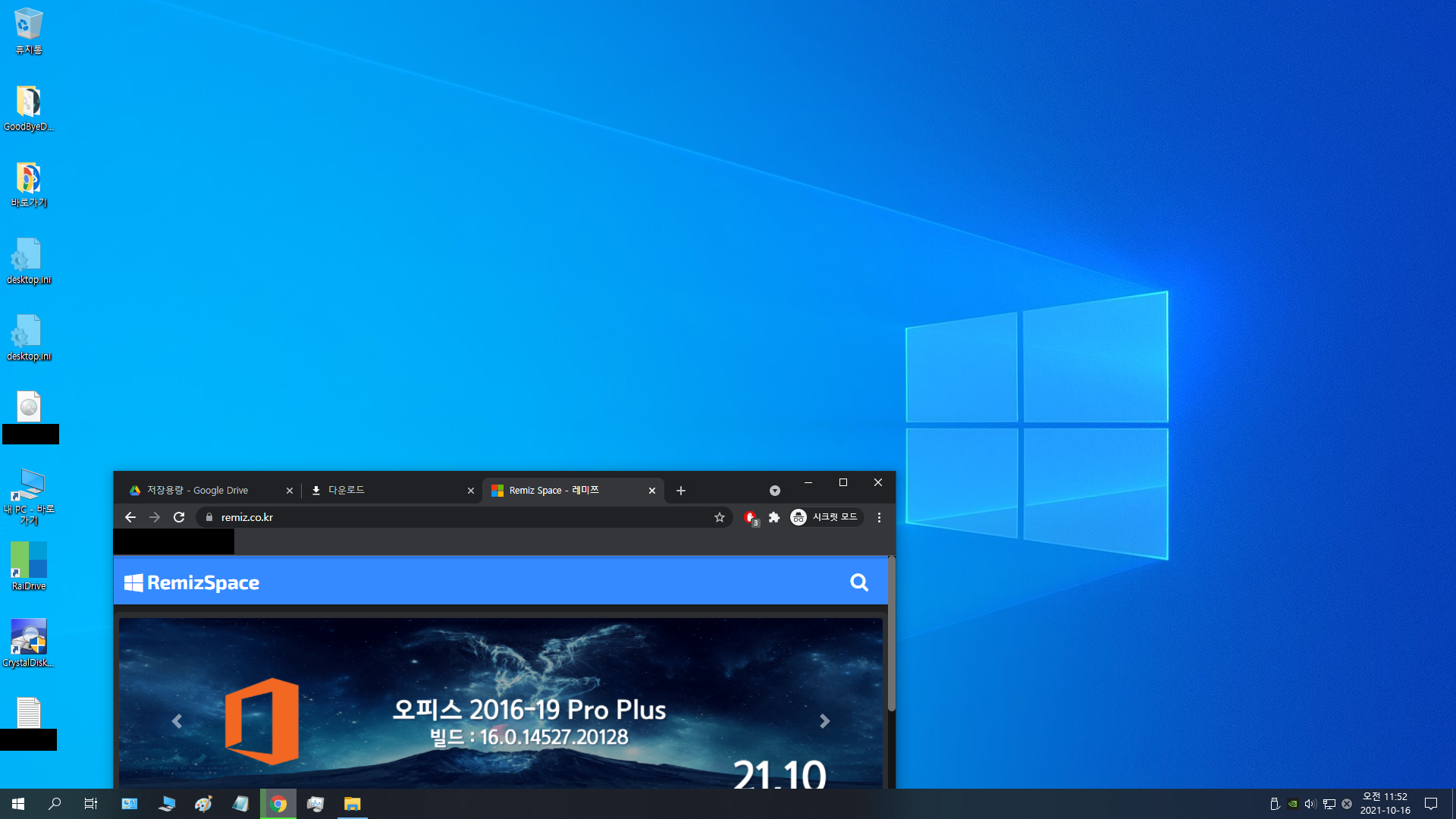This screenshot has height=819, width=1456.
Task: Select the Remiz Space - 레미쯔 tab
Action: click(573, 491)
